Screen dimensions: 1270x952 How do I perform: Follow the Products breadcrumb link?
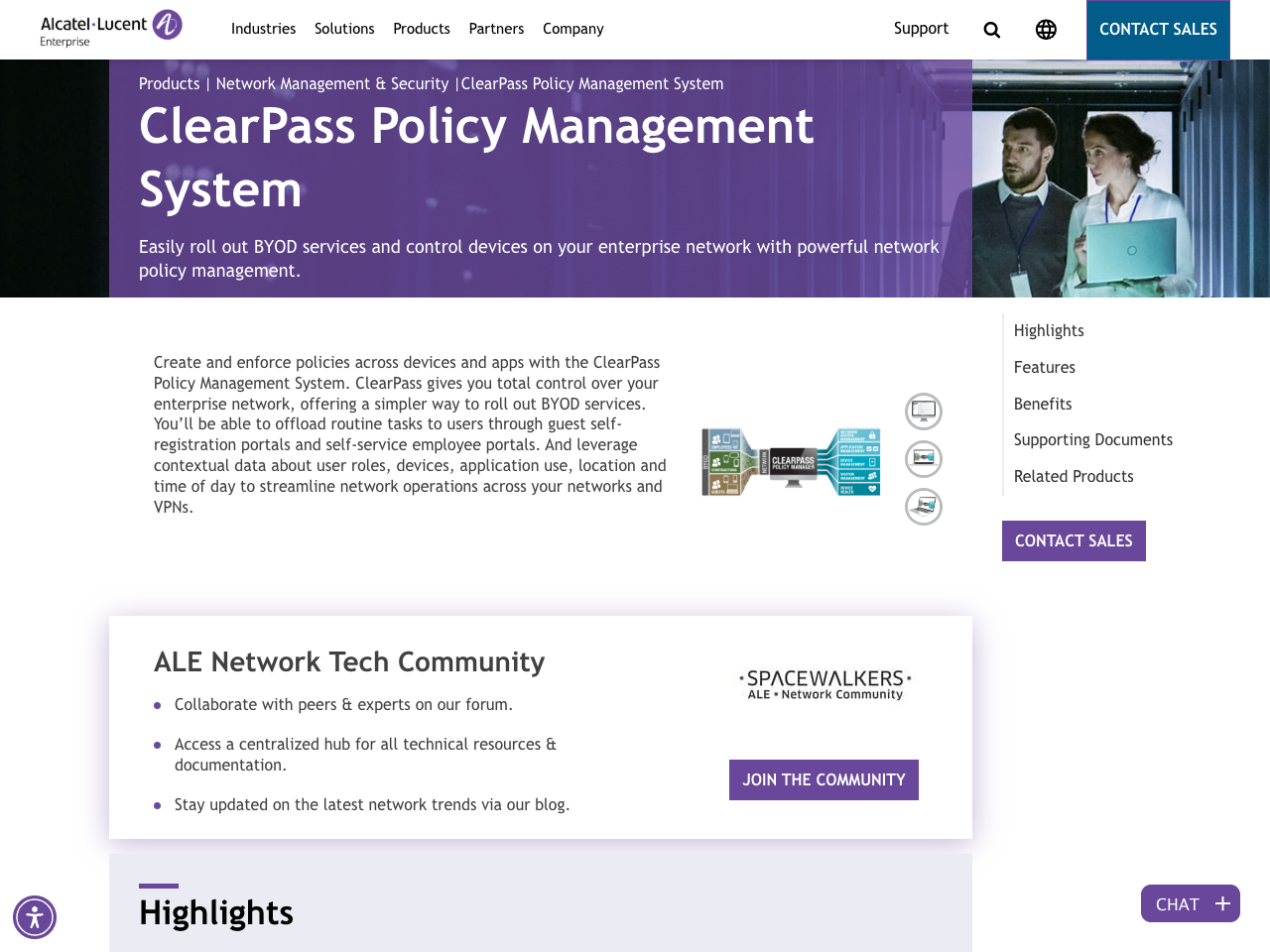169,84
